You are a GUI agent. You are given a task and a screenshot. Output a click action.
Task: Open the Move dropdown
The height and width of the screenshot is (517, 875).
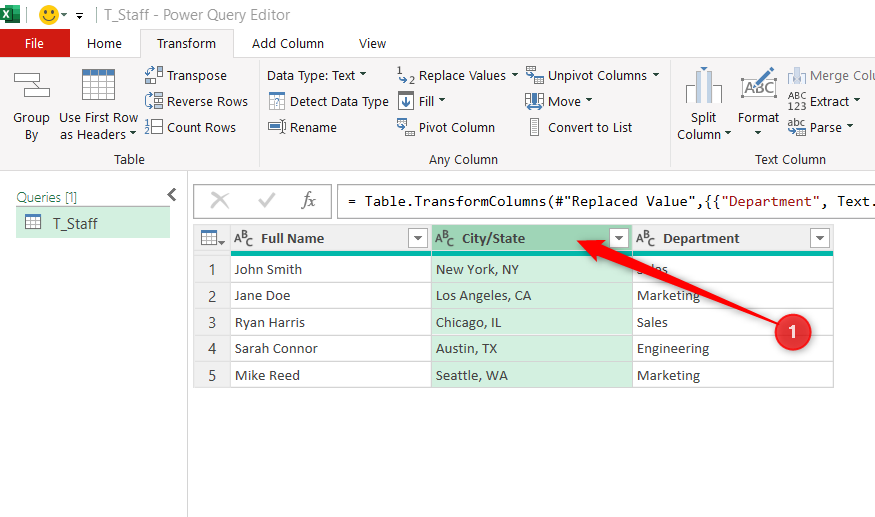pyautogui.click(x=559, y=101)
